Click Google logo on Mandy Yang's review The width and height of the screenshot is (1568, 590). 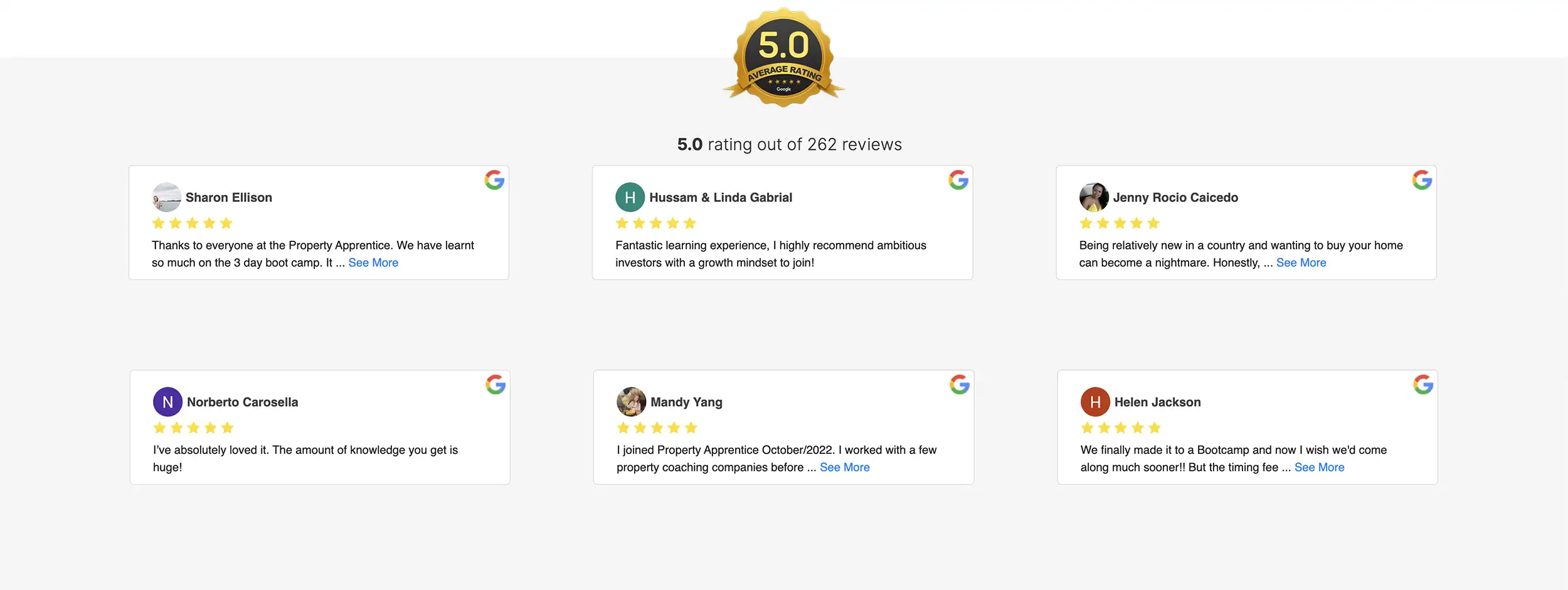(x=959, y=384)
